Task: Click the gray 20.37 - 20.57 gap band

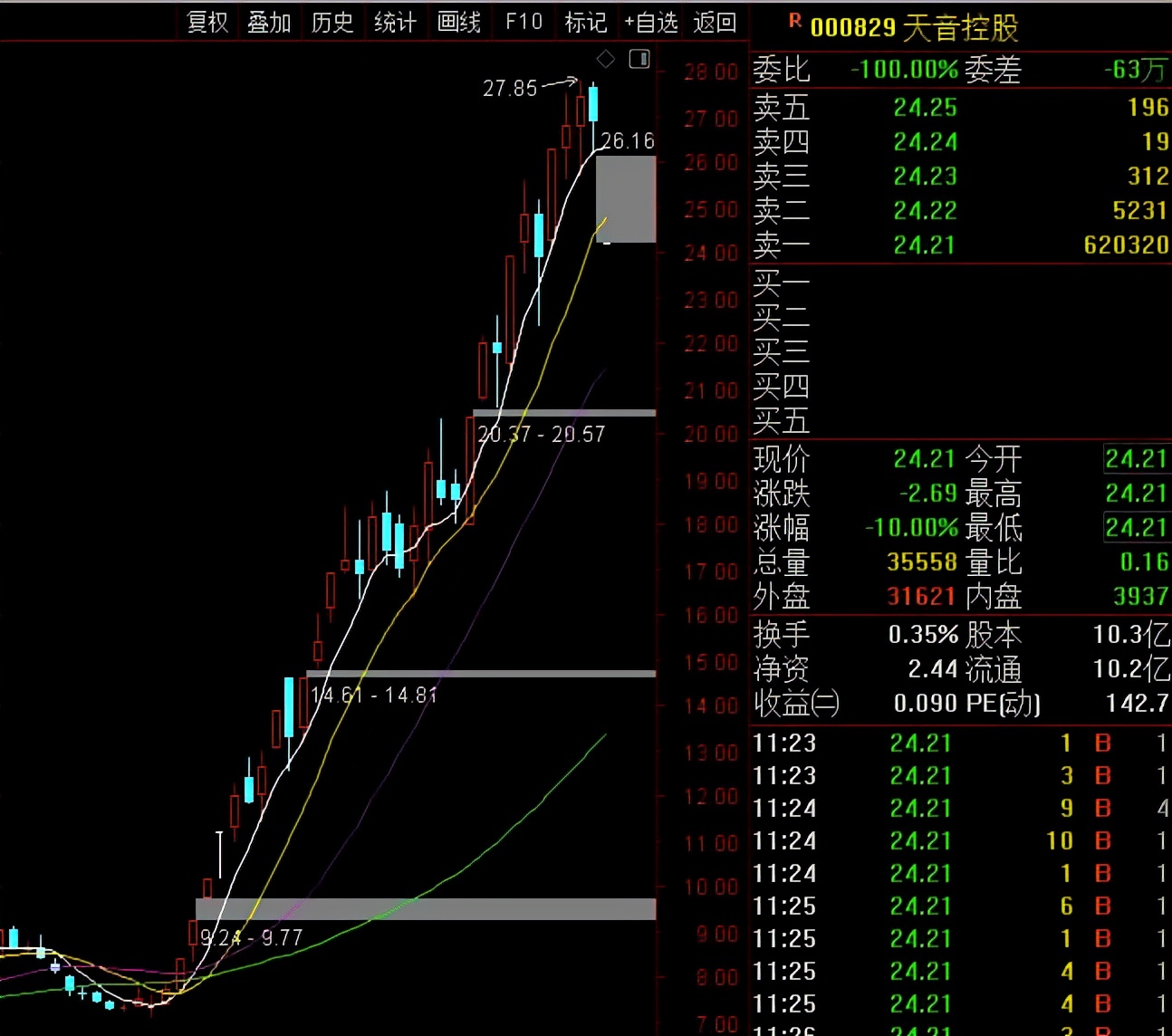Action: click(x=563, y=413)
